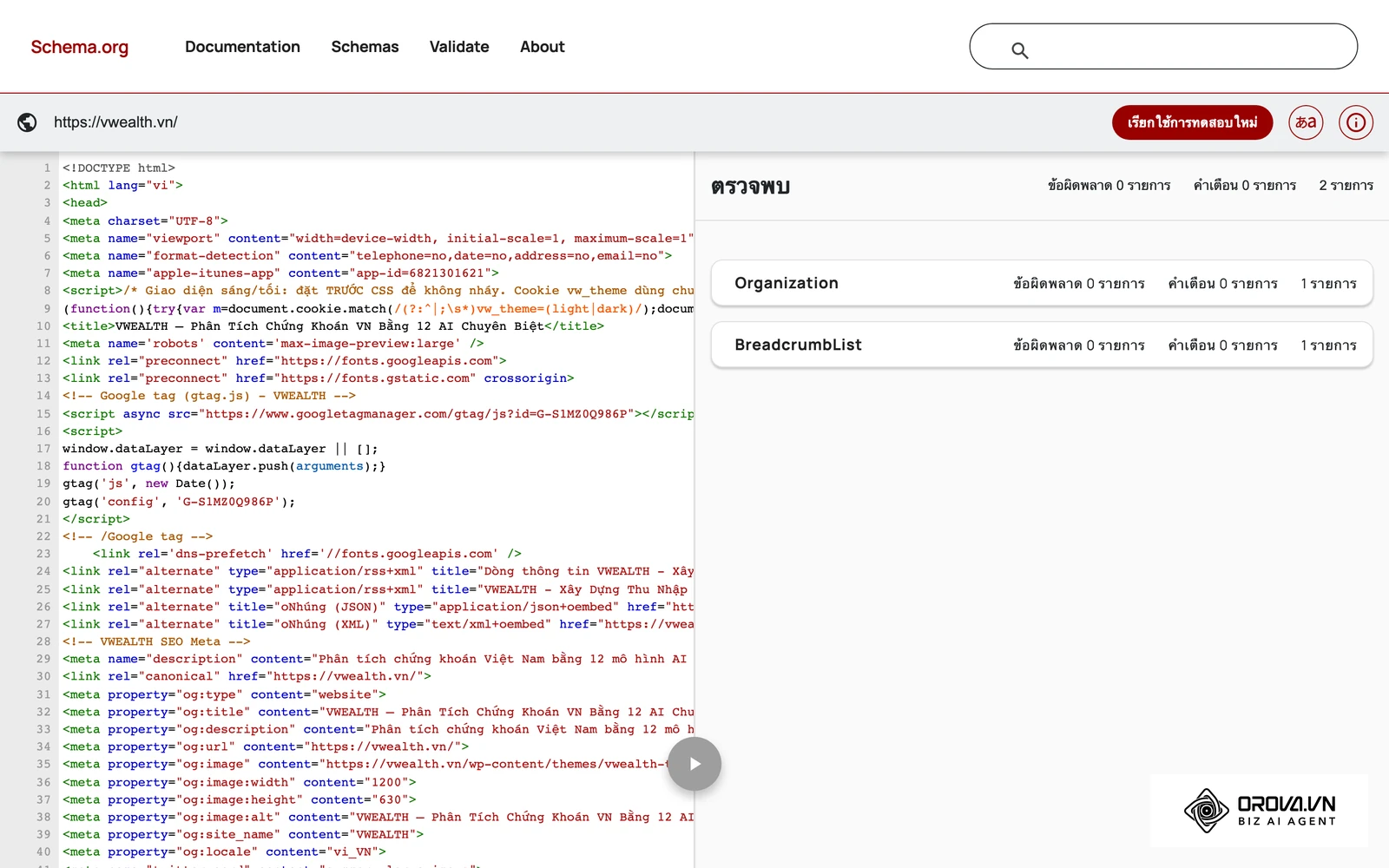Viewport: 1389px width, 868px height.
Task: Click the globe icon beside the URL
Action: click(27, 122)
